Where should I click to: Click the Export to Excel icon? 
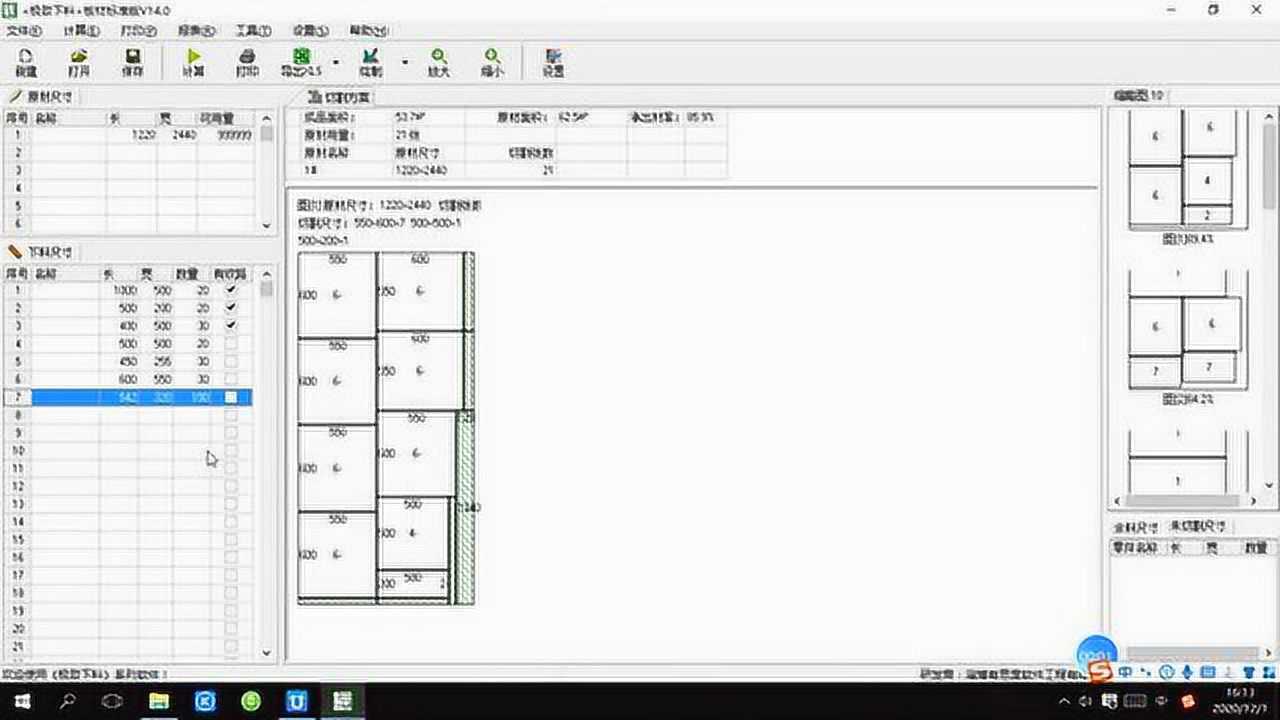point(301,62)
